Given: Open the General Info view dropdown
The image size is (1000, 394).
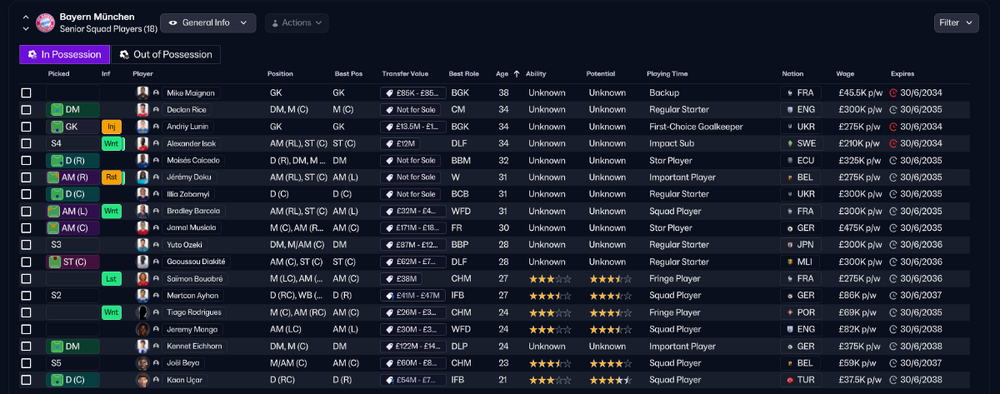Looking at the screenshot, I should click(x=208, y=23).
